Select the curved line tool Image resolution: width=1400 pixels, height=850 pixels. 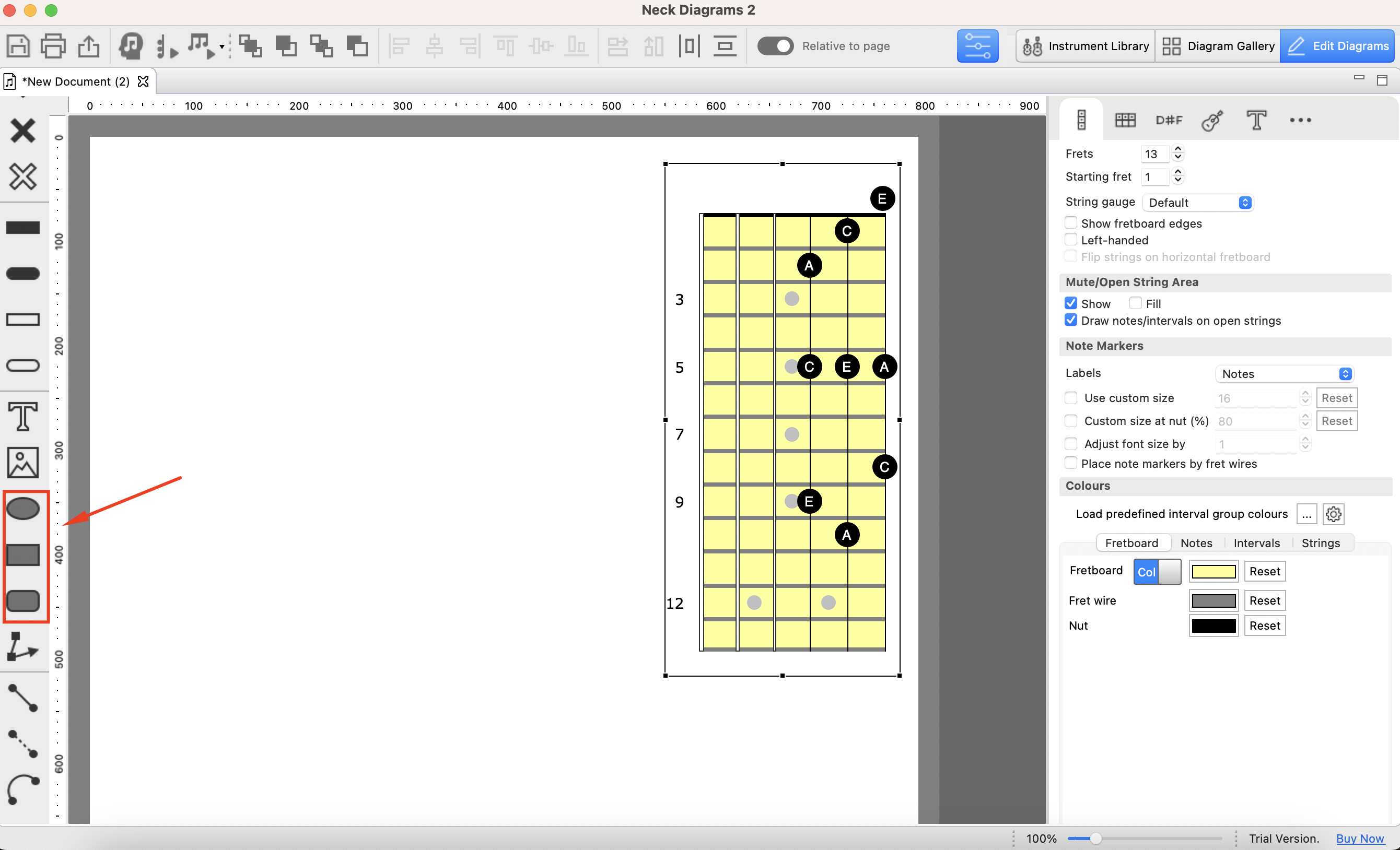coord(23,790)
